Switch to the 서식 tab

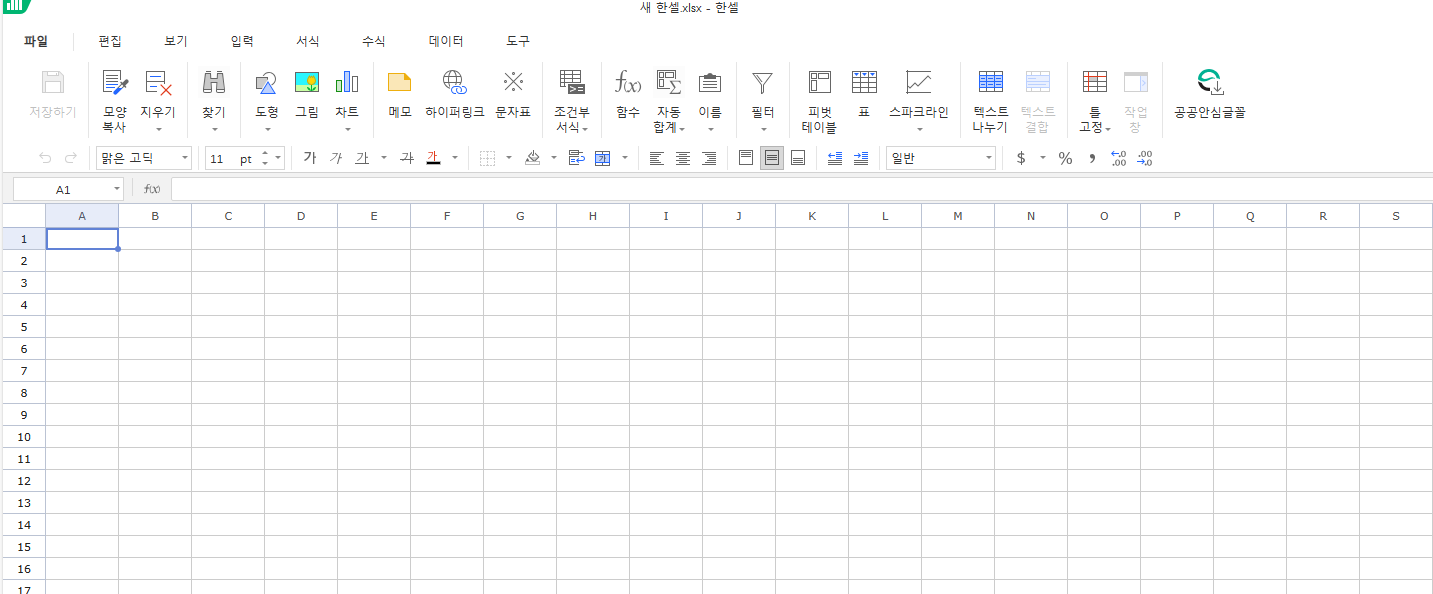click(308, 41)
